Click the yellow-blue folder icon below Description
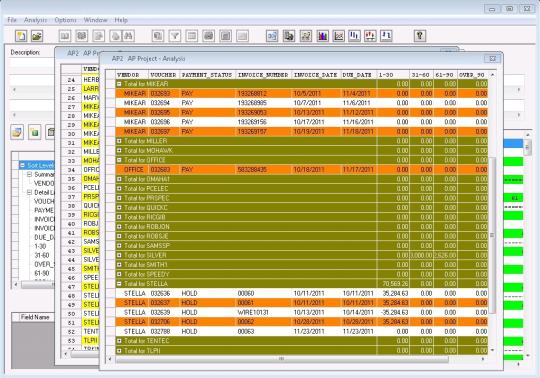The height and width of the screenshot is (378, 540). [17, 132]
